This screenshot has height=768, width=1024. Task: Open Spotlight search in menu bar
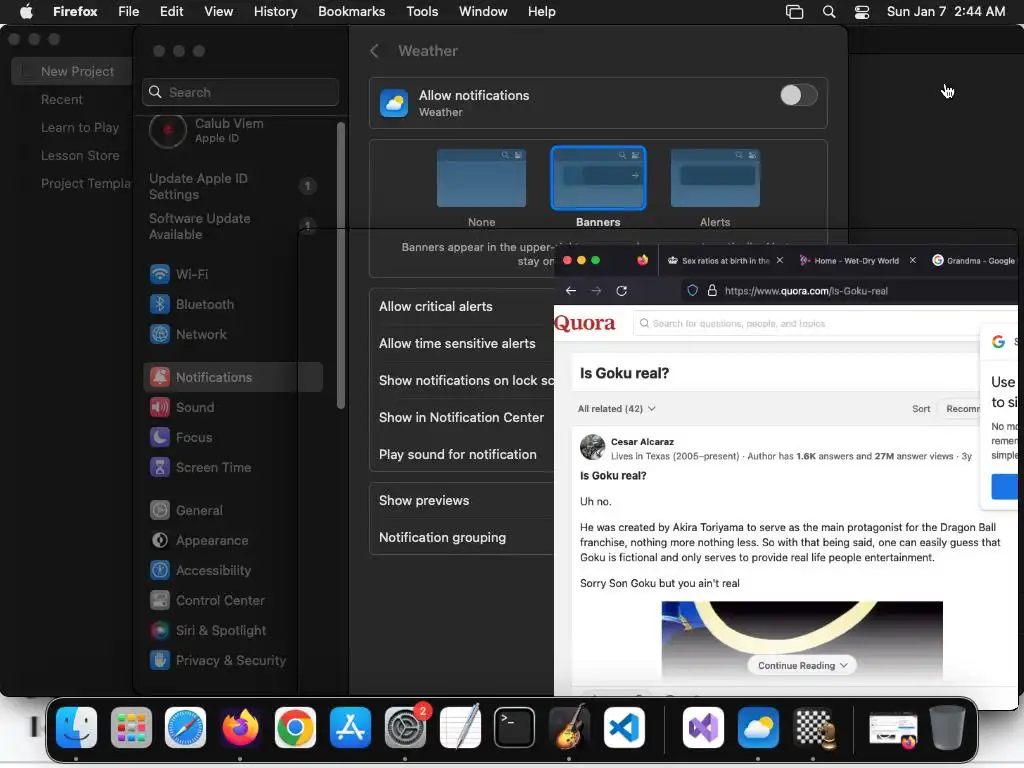(x=829, y=12)
